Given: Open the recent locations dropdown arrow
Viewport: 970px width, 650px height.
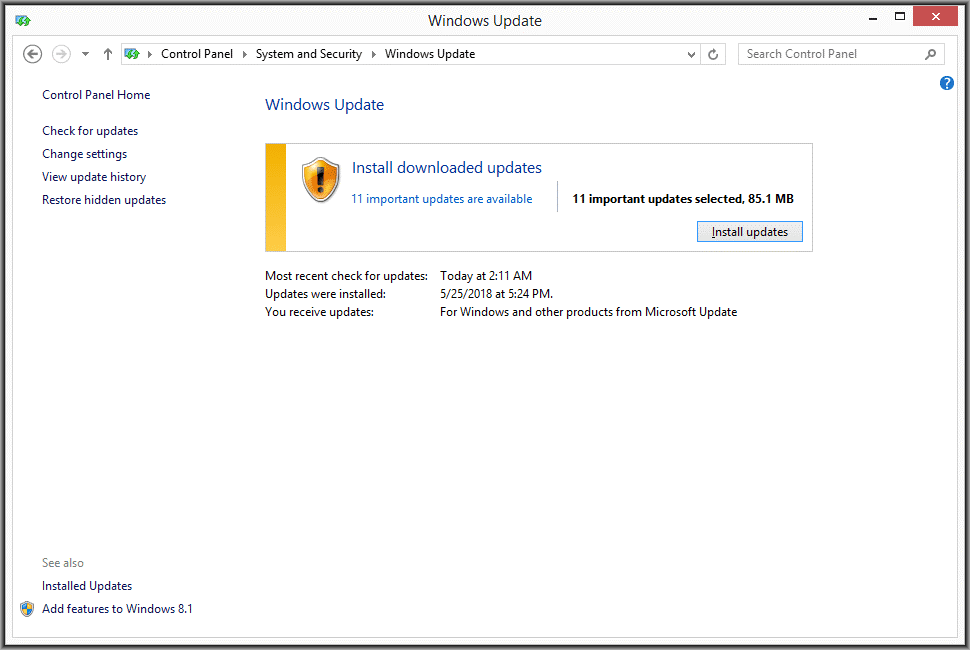Looking at the screenshot, I should tap(85, 54).
